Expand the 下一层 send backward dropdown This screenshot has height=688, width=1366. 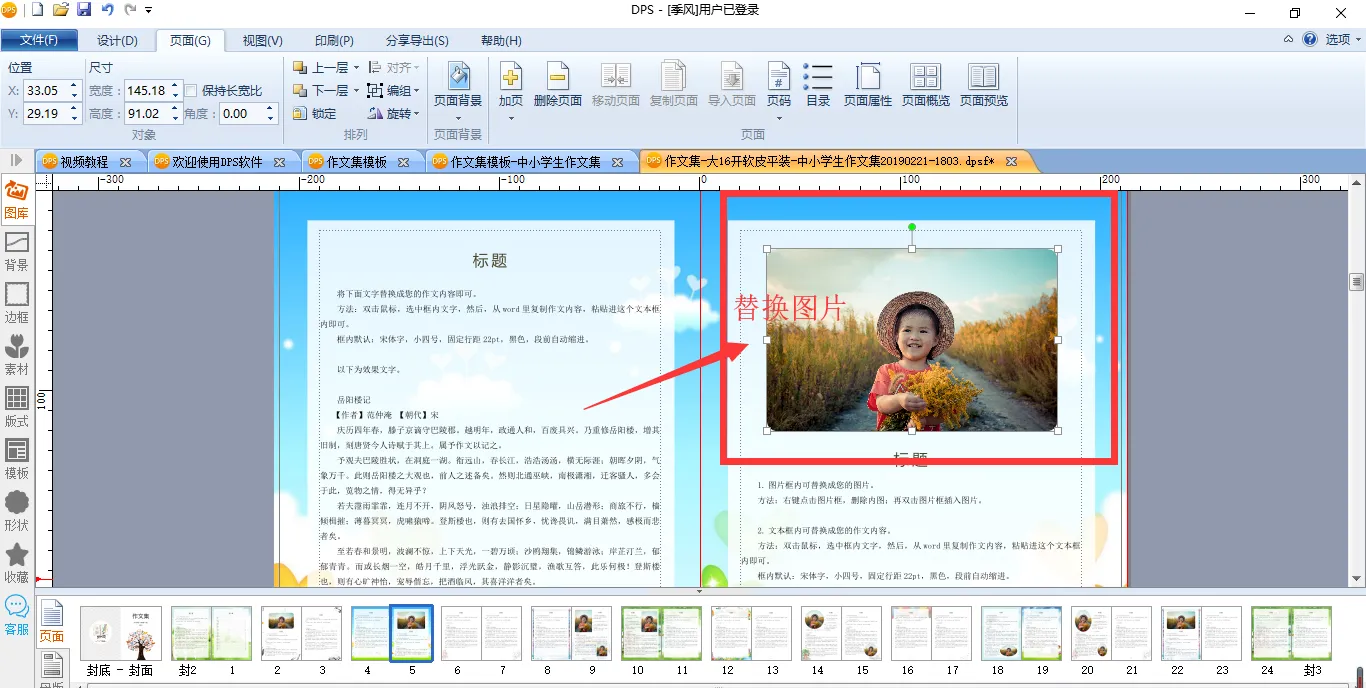[x=355, y=91]
